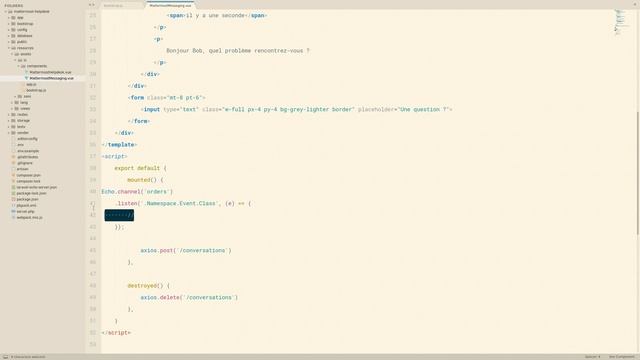Select the mattermost-helpdesk root folder name
The height and width of the screenshot is (360, 640).
(x=32, y=11)
